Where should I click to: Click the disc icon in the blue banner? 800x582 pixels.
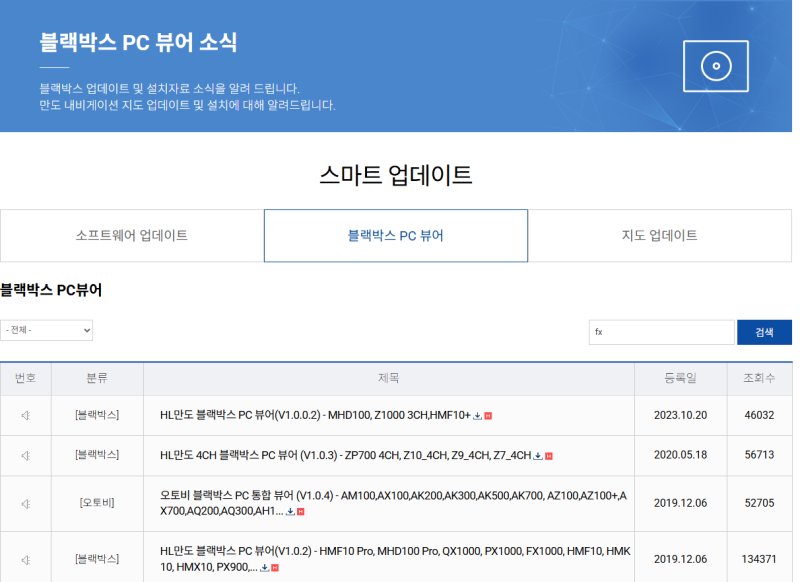point(716,66)
